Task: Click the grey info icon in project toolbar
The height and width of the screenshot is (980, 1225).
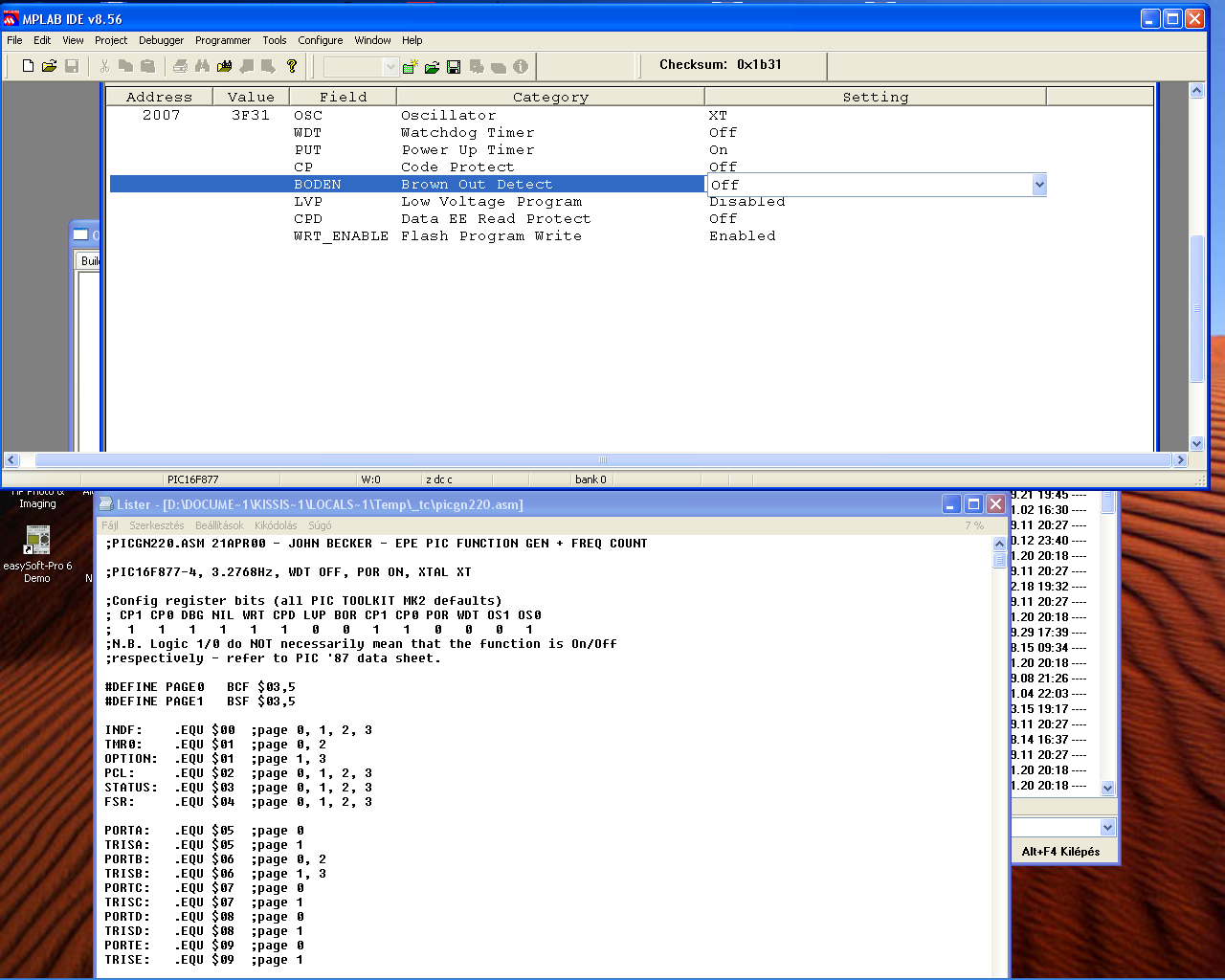Action: (x=521, y=67)
